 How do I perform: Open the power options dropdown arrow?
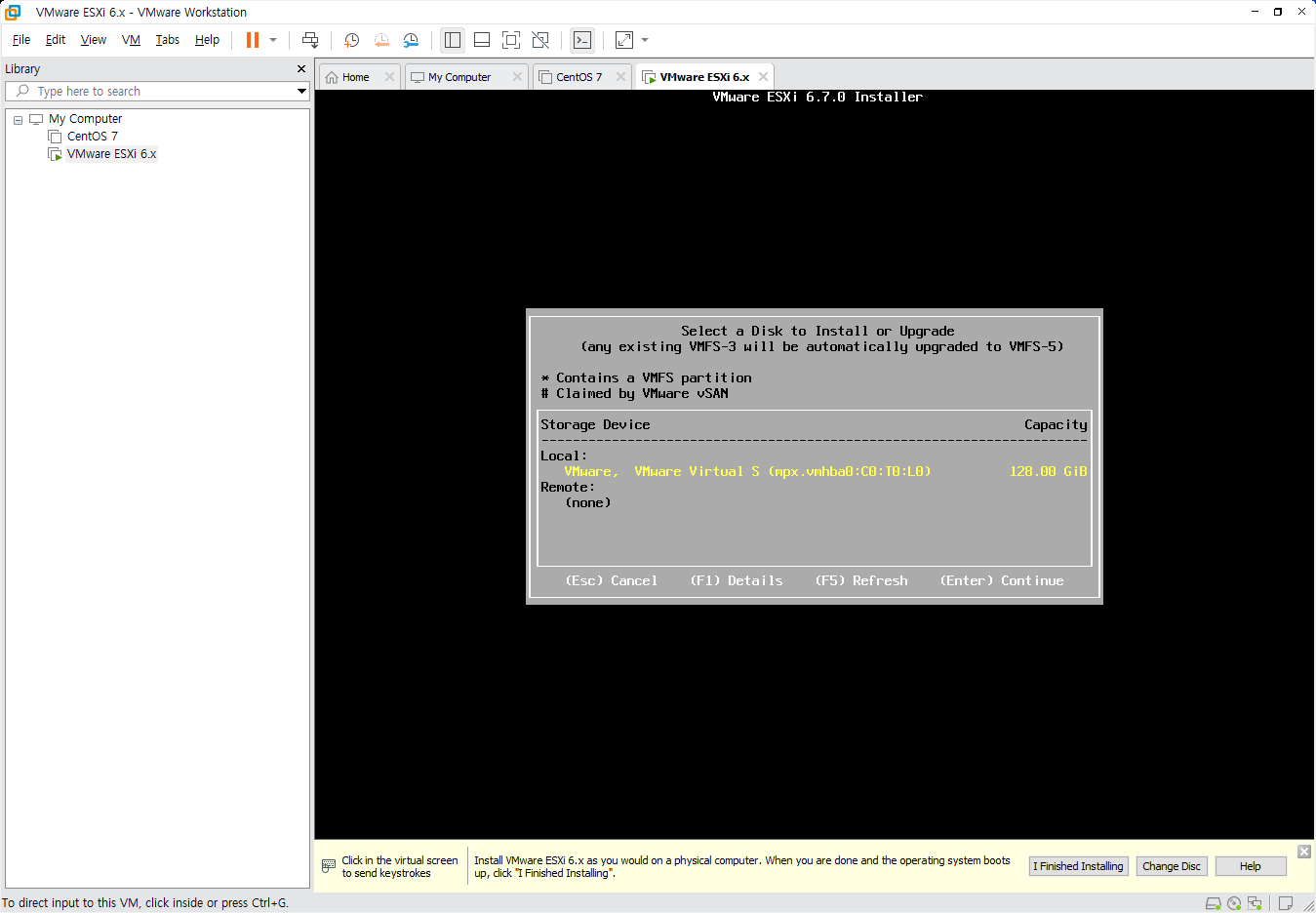(x=273, y=40)
